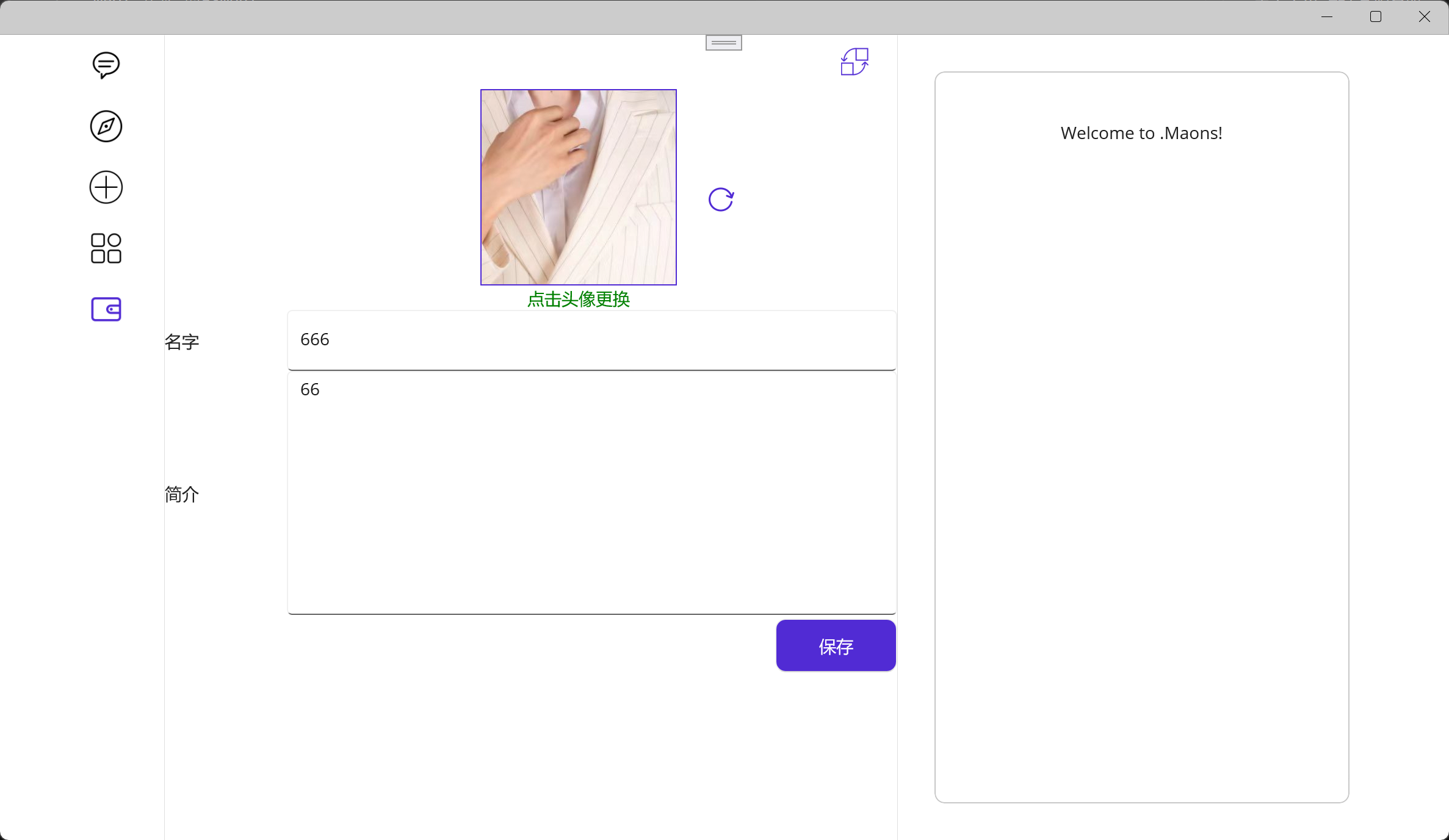Maximize the application window

[1376, 16]
